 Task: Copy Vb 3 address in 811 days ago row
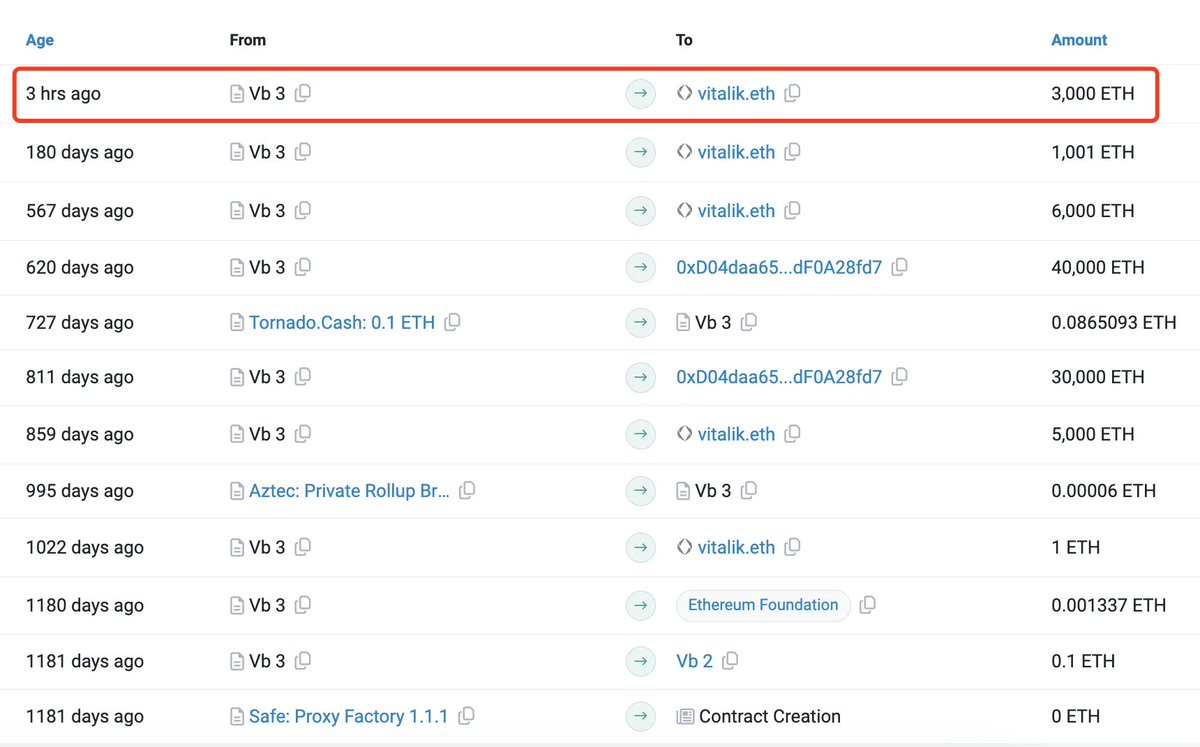303,377
